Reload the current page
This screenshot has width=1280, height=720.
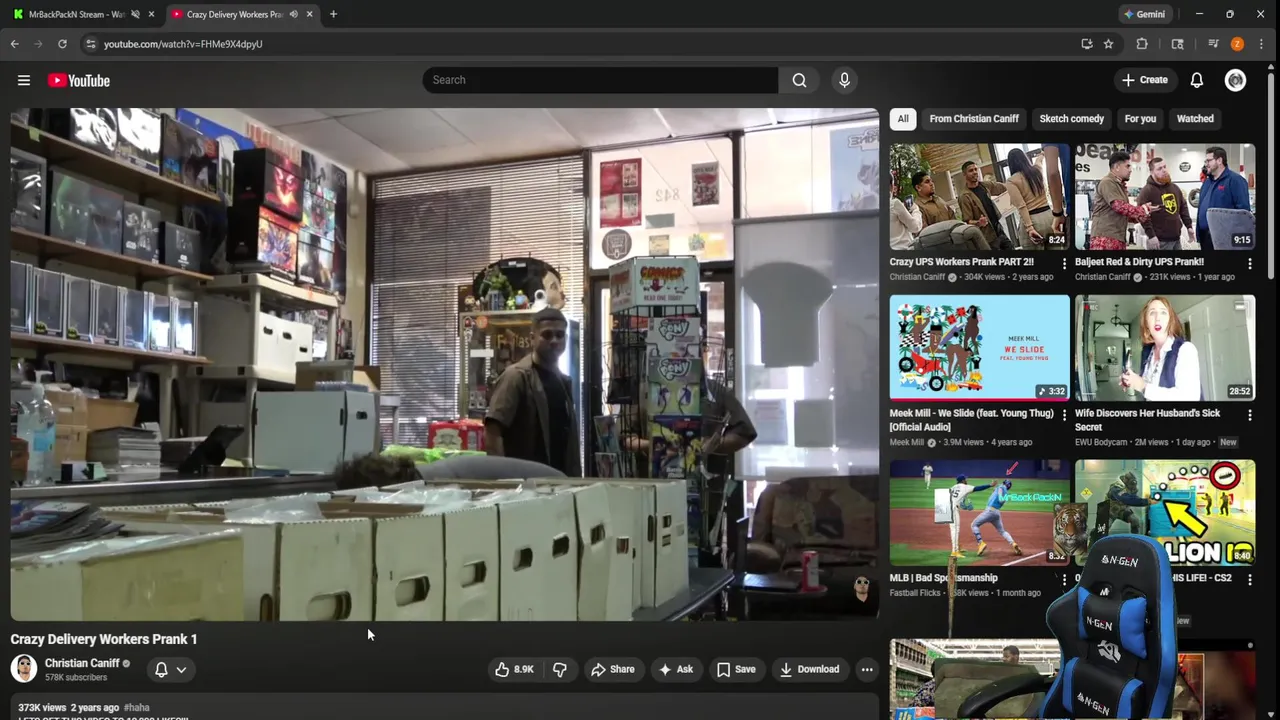pos(62,44)
